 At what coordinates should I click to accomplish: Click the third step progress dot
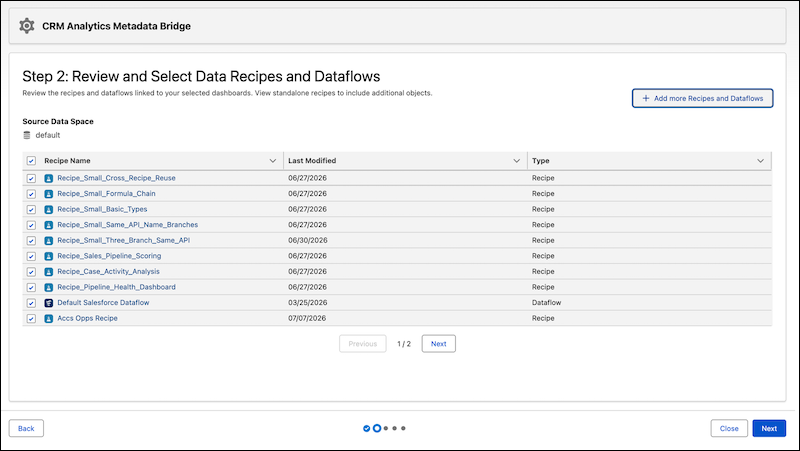coord(386,429)
